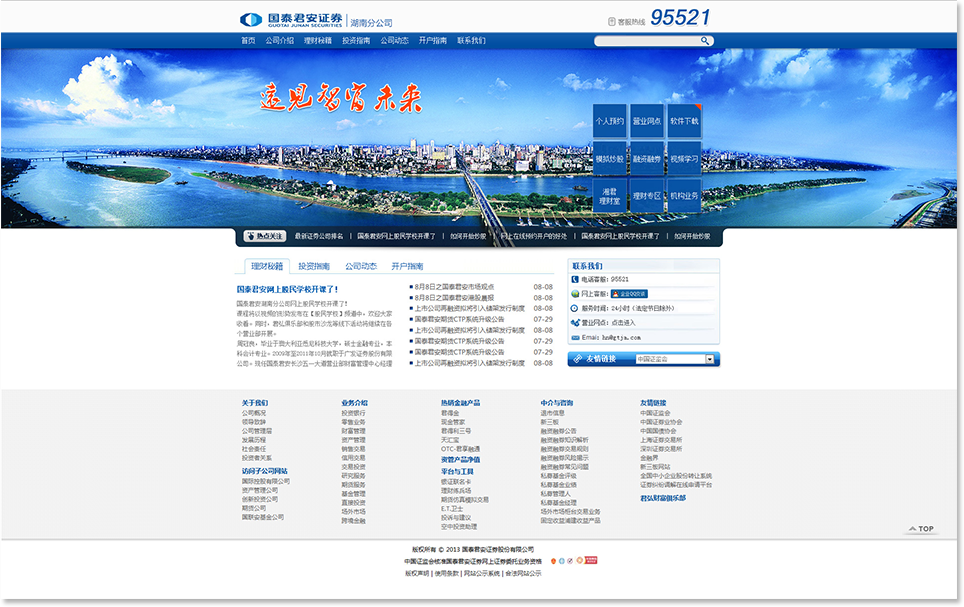Click 公司介绍 in the top navigation
The image size is (964, 607).
[280, 41]
